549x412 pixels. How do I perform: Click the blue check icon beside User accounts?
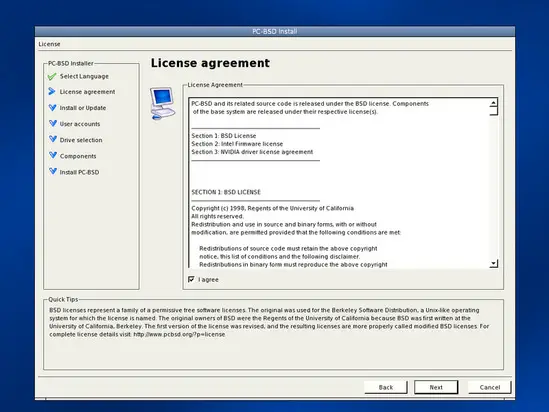[53, 124]
